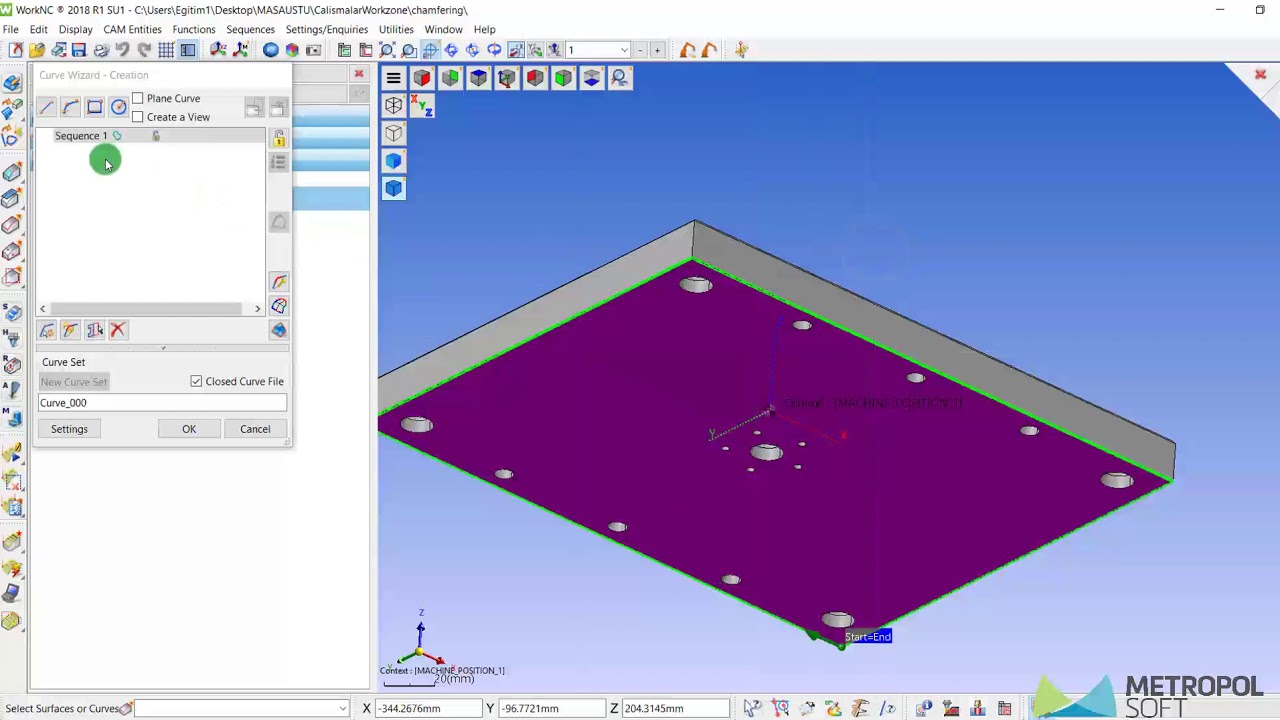The image size is (1280, 720).
Task: Open the Utilities menu
Action: pyautogui.click(x=396, y=29)
